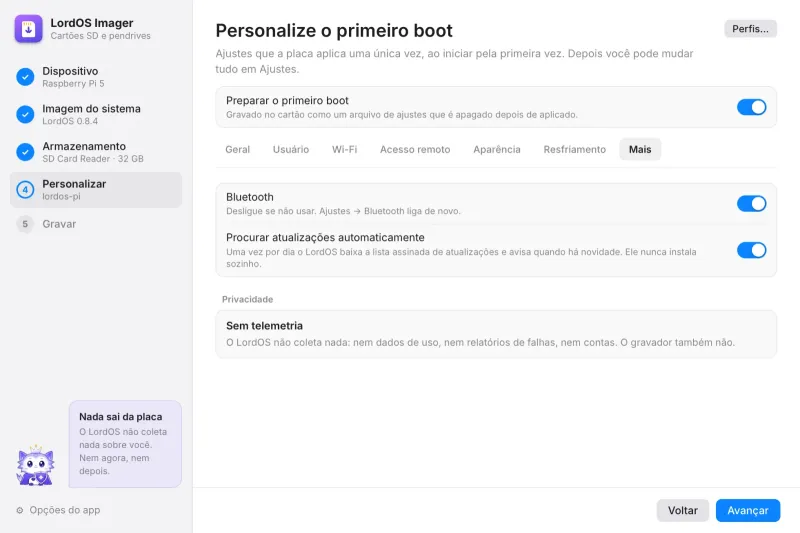Turn off Procurar atualizações automaticamente
800x533 pixels.
coord(751,250)
